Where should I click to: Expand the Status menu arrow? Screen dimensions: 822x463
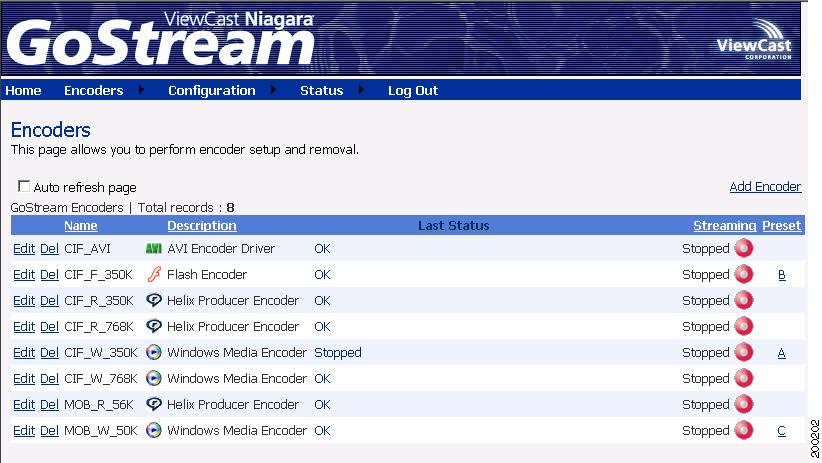[361, 90]
